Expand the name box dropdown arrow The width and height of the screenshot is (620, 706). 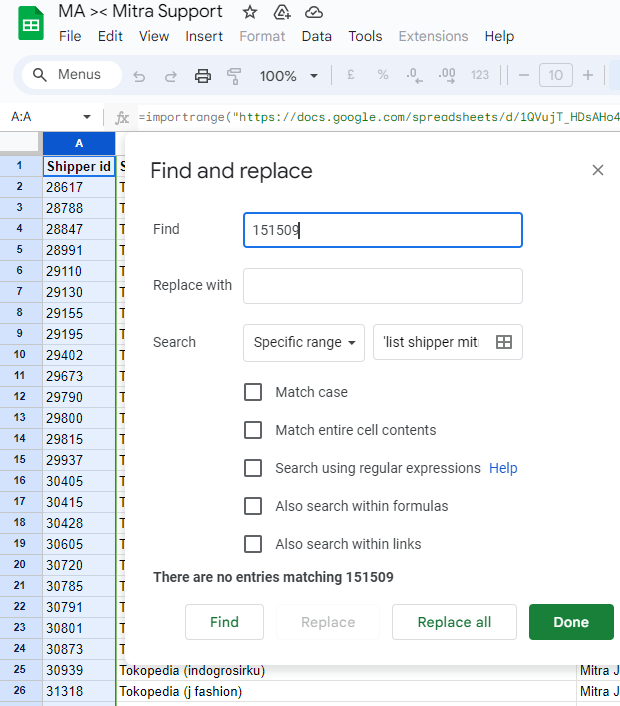(x=87, y=117)
